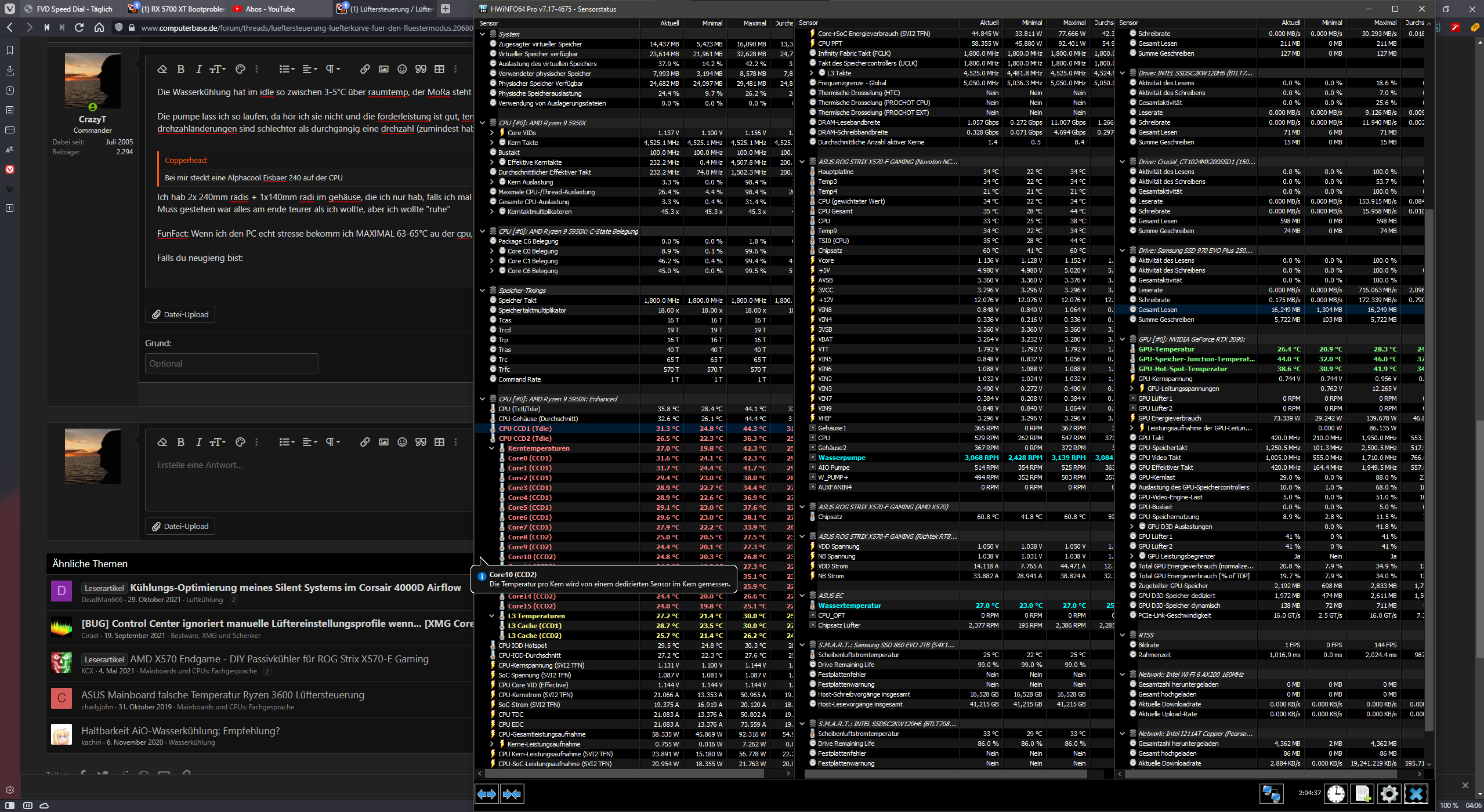Switch to Abos - YouTube tab

point(280,9)
